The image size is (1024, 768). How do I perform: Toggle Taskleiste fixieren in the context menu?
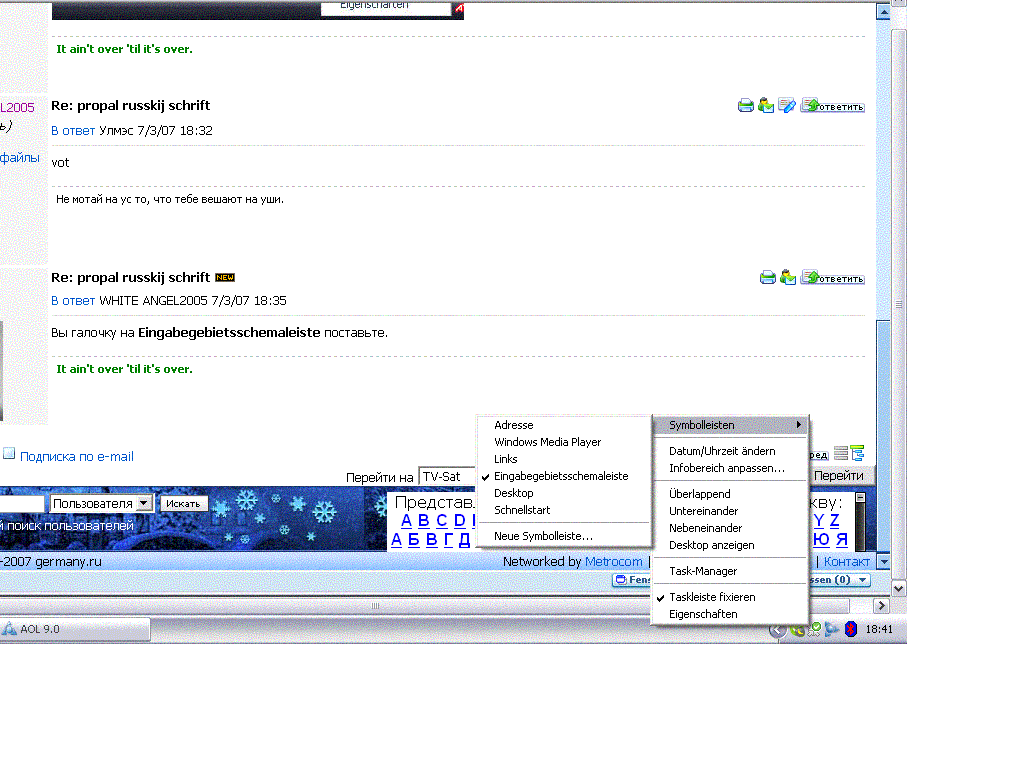click(x=712, y=597)
